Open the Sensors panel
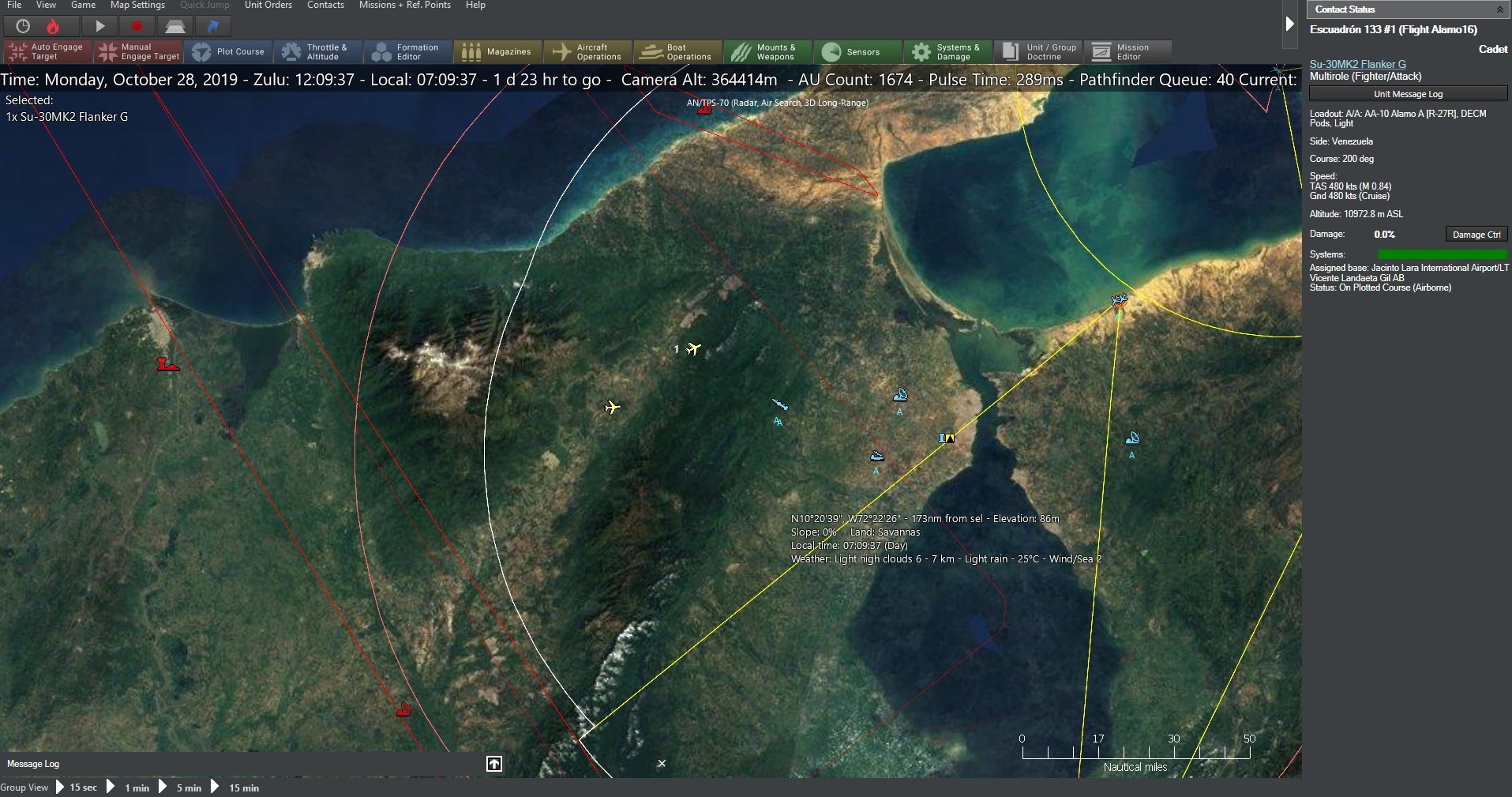Image resolution: width=1512 pixels, height=797 pixels. [x=857, y=51]
